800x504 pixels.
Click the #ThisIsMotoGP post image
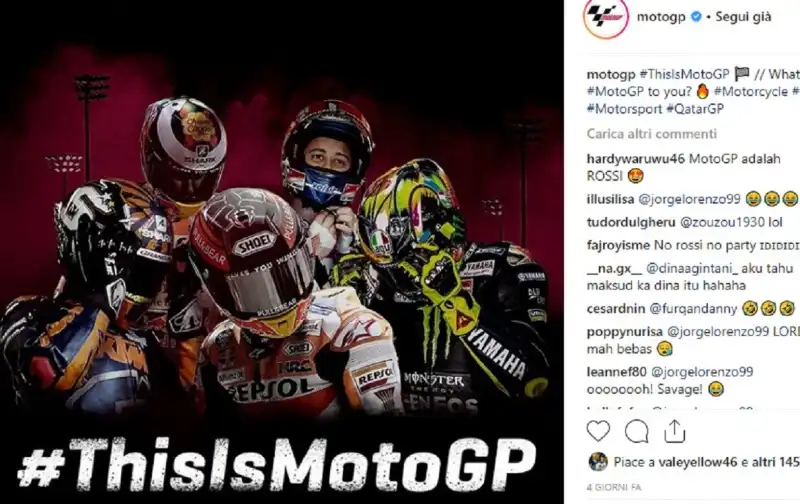tap(282, 252)
